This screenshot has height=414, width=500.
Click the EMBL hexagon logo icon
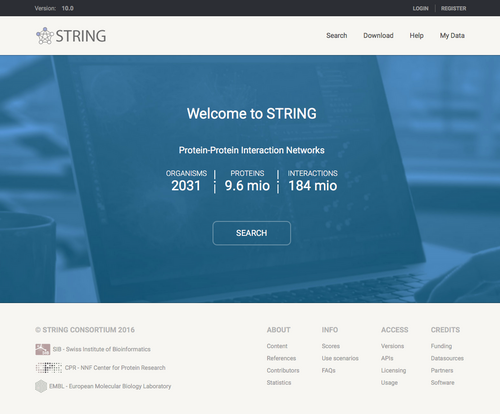[41, 386]
